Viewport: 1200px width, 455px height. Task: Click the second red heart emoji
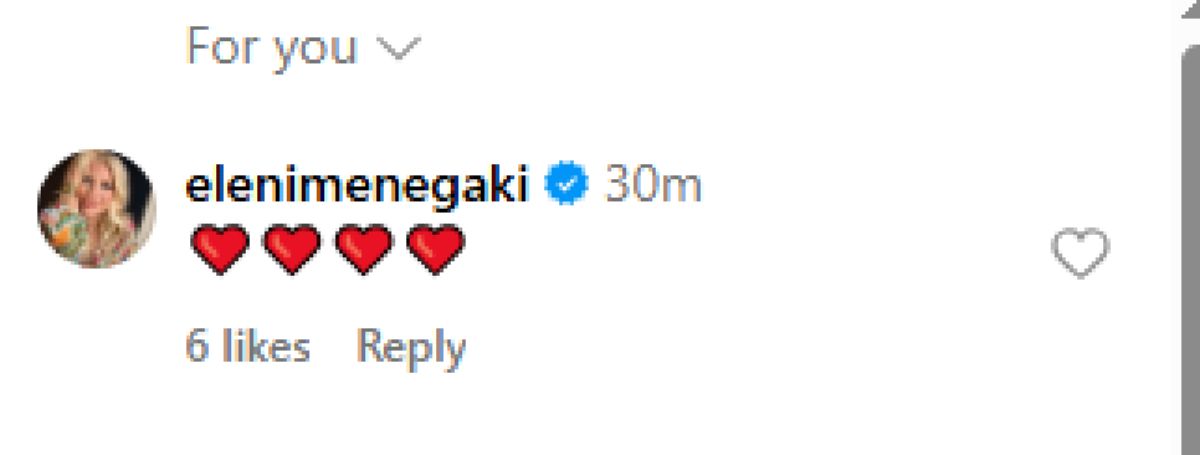click(x=292, y=249)
